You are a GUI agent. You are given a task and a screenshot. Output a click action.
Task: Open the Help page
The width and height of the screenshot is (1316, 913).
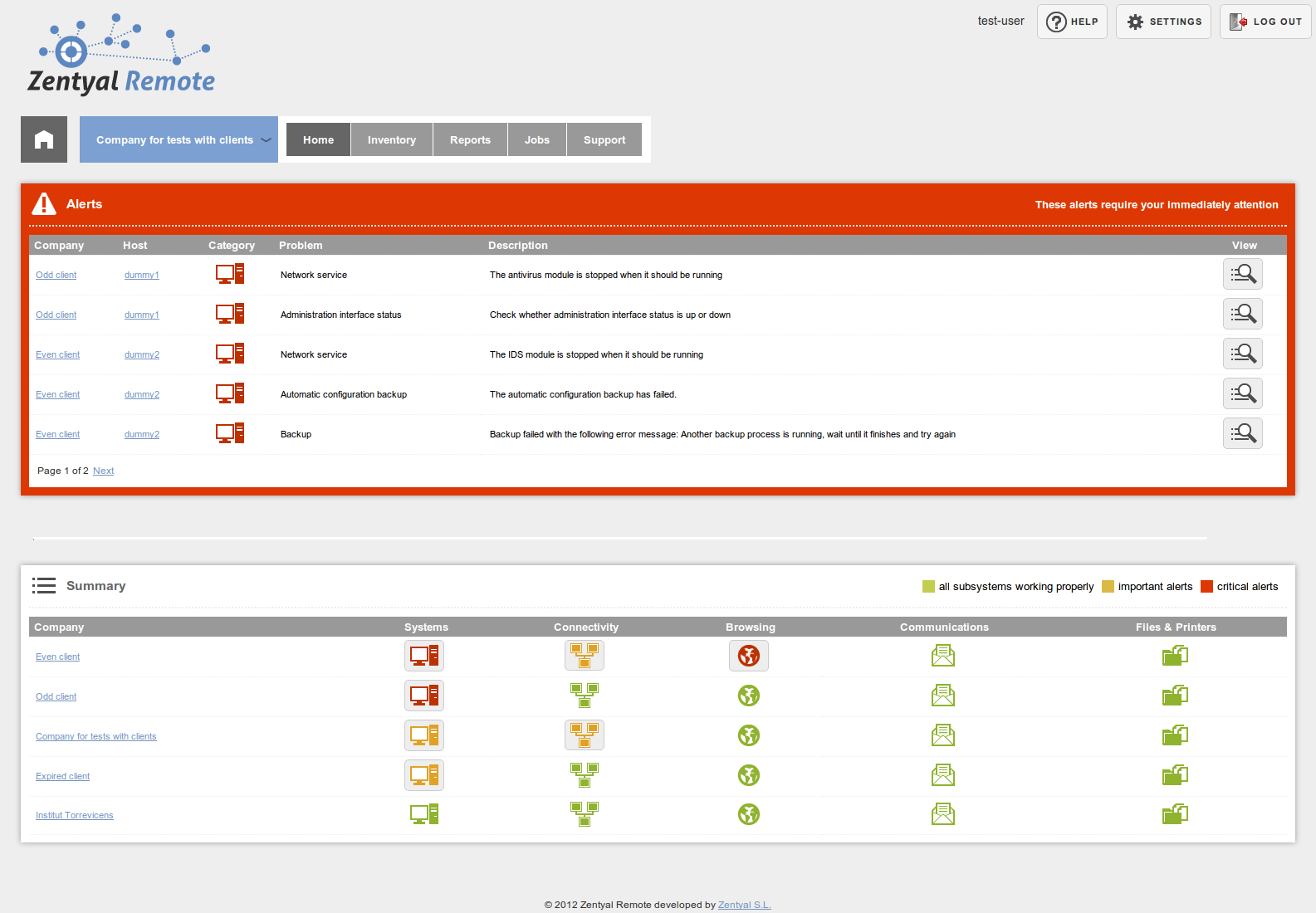click(1072, 22)
